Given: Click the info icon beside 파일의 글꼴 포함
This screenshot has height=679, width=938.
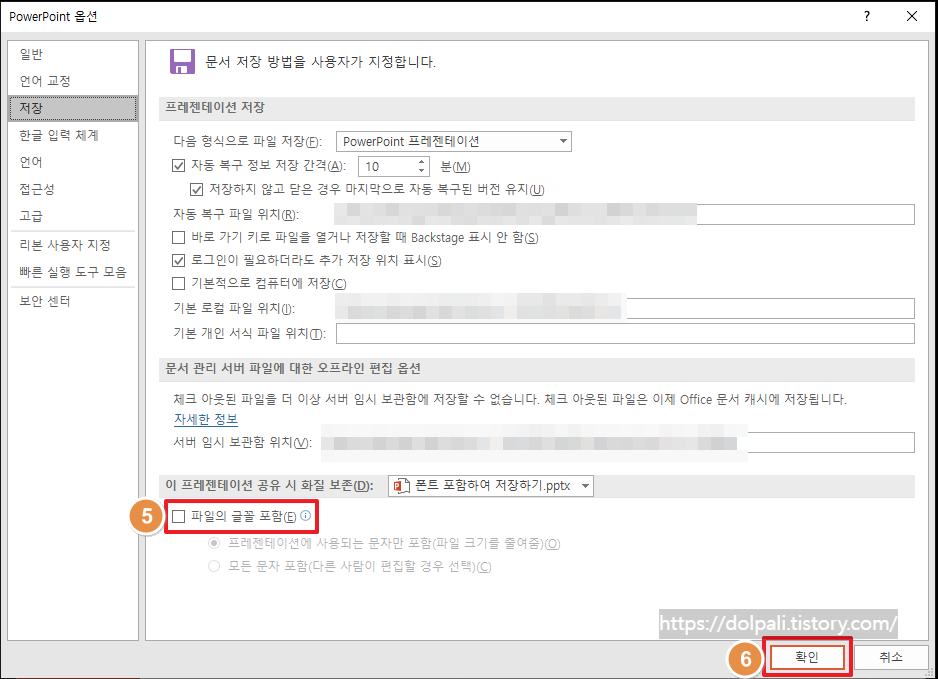Looking at the screenshot, I should (306, 515).
